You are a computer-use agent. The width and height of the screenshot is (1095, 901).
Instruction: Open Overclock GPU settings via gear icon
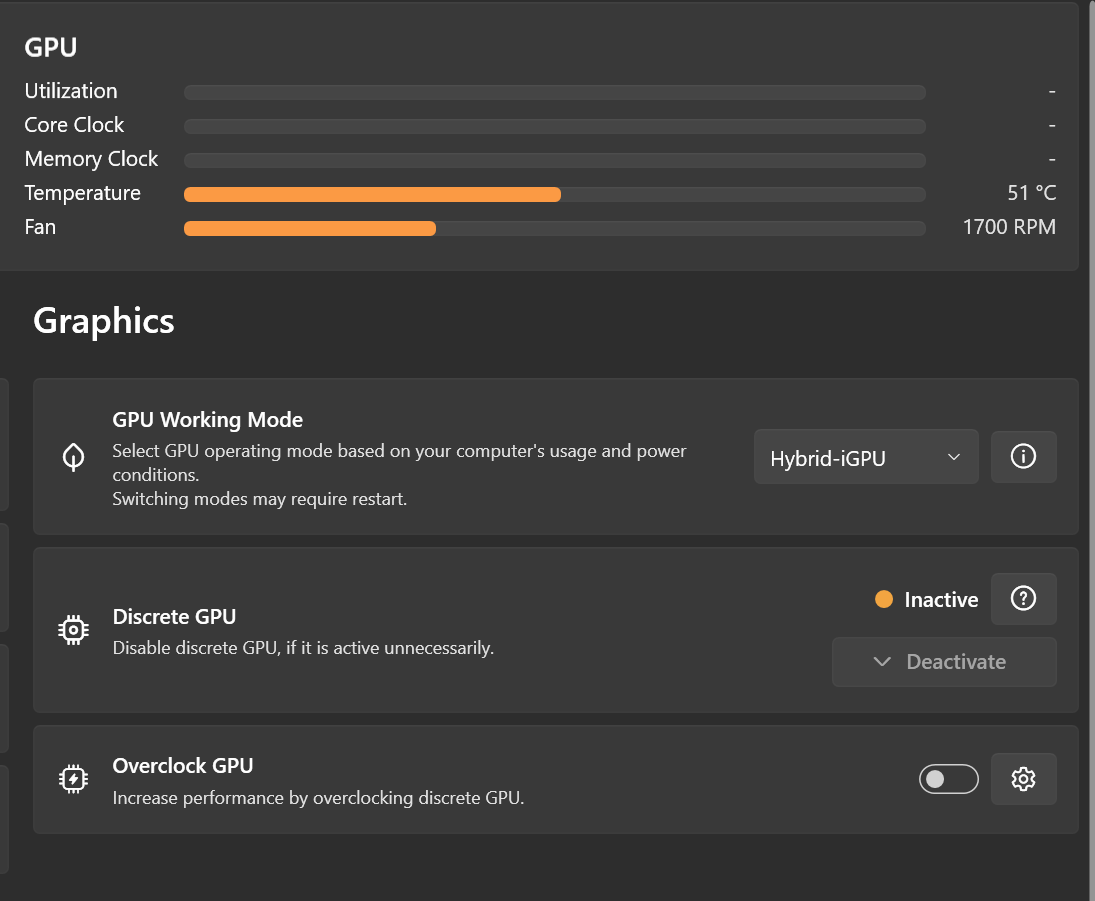click(x=1023, y=778)
